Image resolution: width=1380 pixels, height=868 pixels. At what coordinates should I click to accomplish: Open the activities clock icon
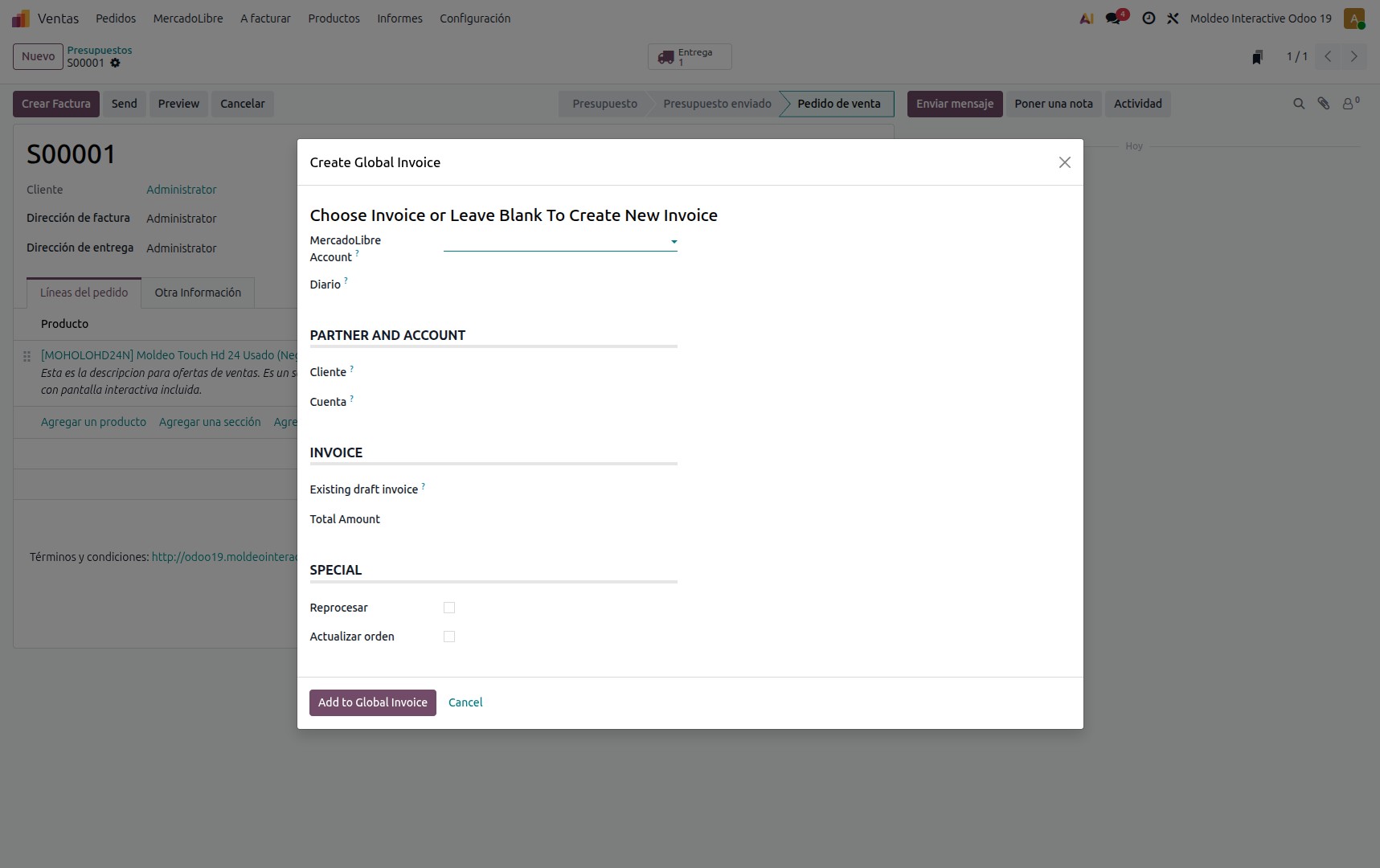pyautogui.click(x=1149, y=18)
